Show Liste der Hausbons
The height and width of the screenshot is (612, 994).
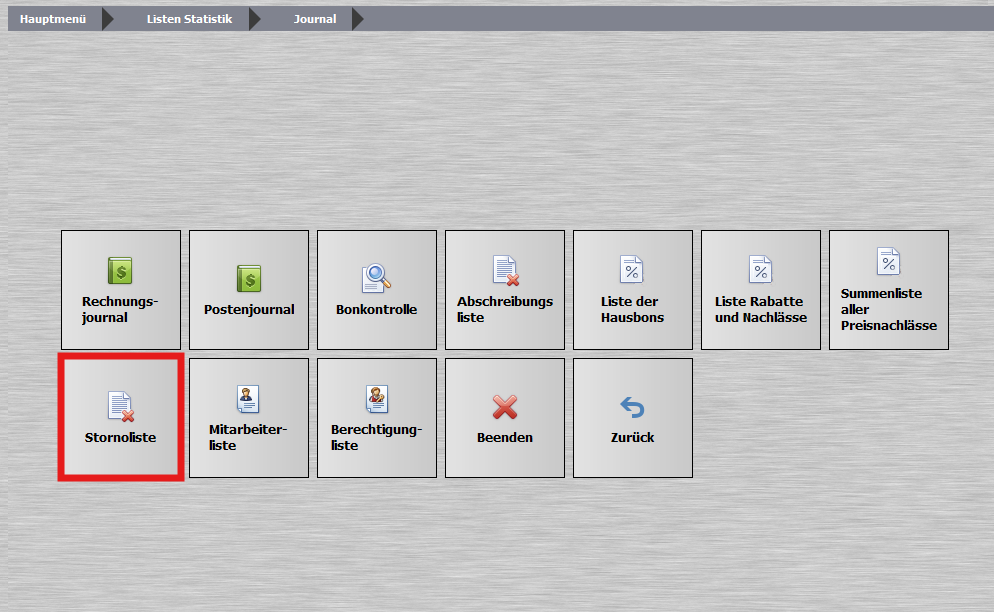click(633, 290)
